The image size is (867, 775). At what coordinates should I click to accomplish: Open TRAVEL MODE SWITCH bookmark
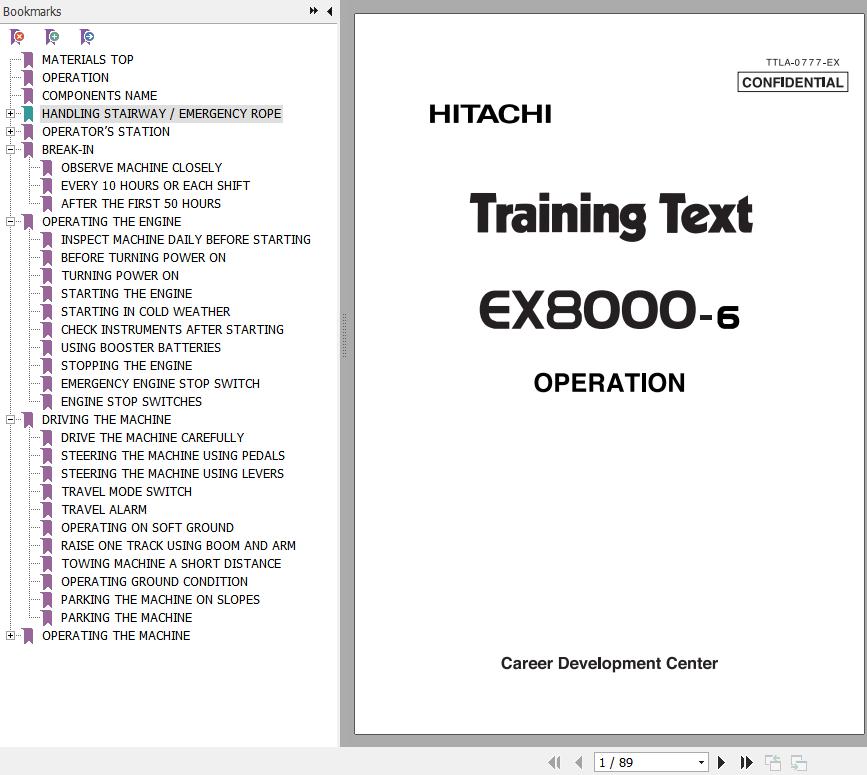tap(127, 492)
